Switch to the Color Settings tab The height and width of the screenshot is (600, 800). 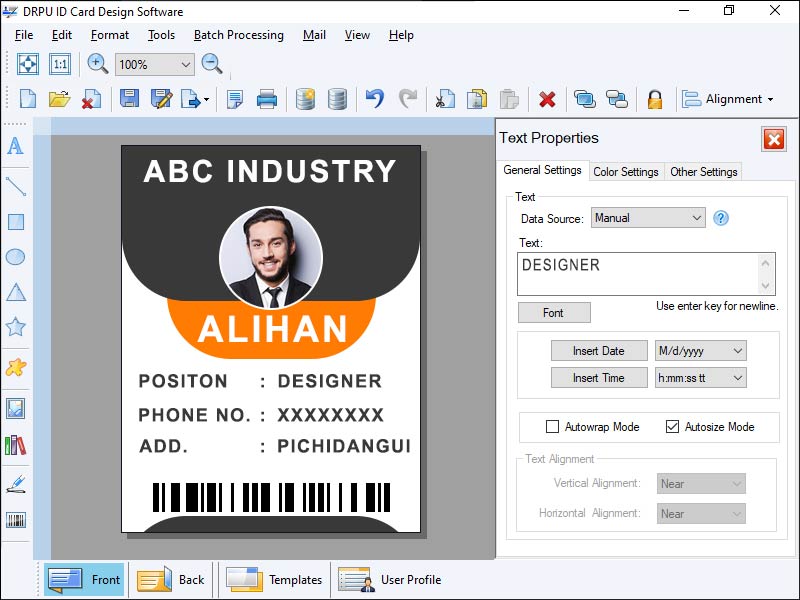pyautogui.click(x=626, y=172)
